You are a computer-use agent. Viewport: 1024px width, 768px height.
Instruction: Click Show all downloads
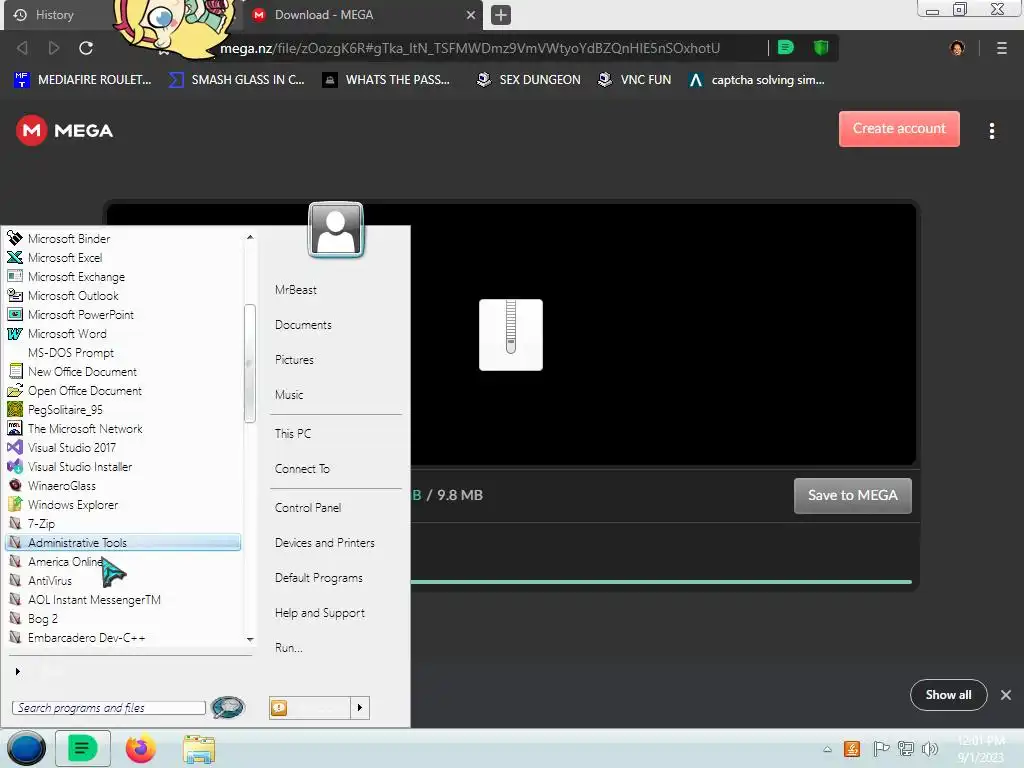pyautogui.click(x=948, y=695)
